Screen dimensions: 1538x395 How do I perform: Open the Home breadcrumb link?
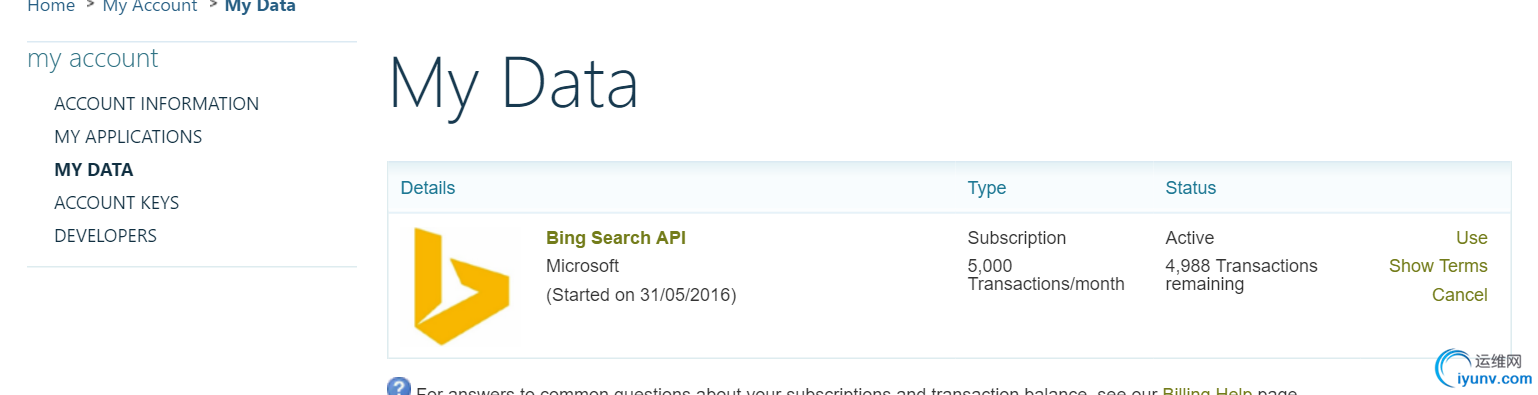[51, 6]
